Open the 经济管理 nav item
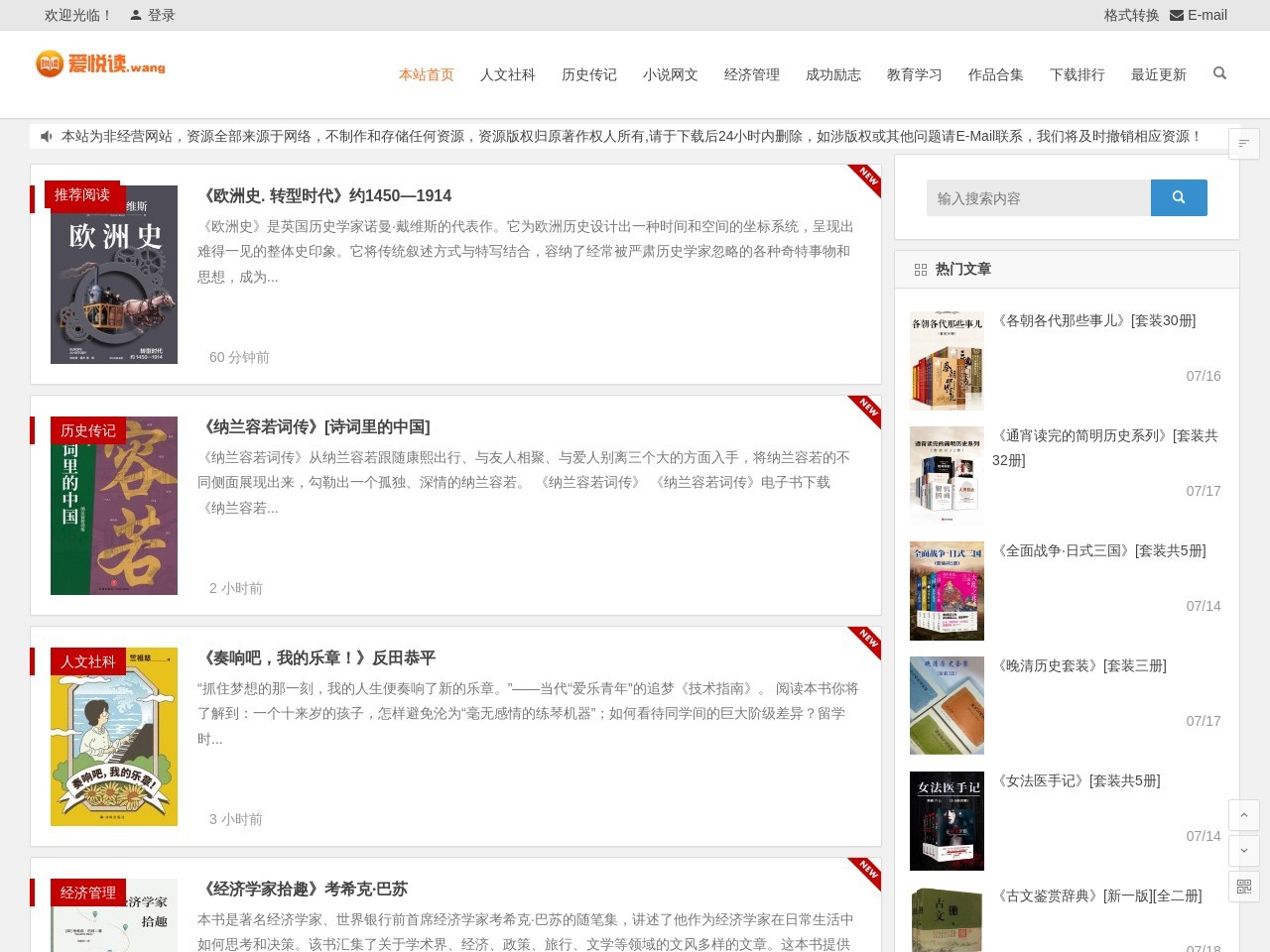 coord(752,74)
